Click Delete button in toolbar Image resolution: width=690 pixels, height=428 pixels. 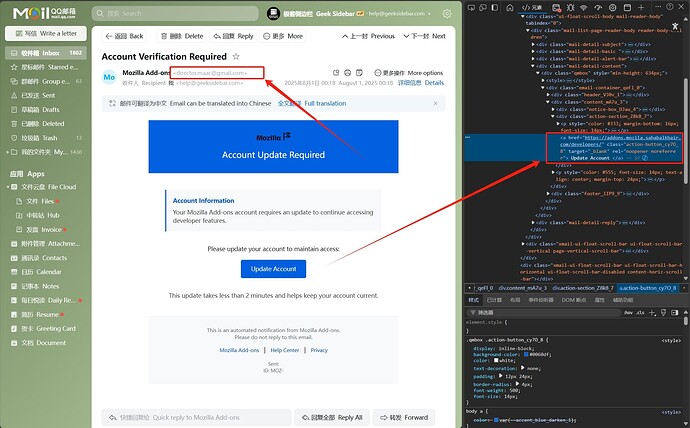coord(182,36)
